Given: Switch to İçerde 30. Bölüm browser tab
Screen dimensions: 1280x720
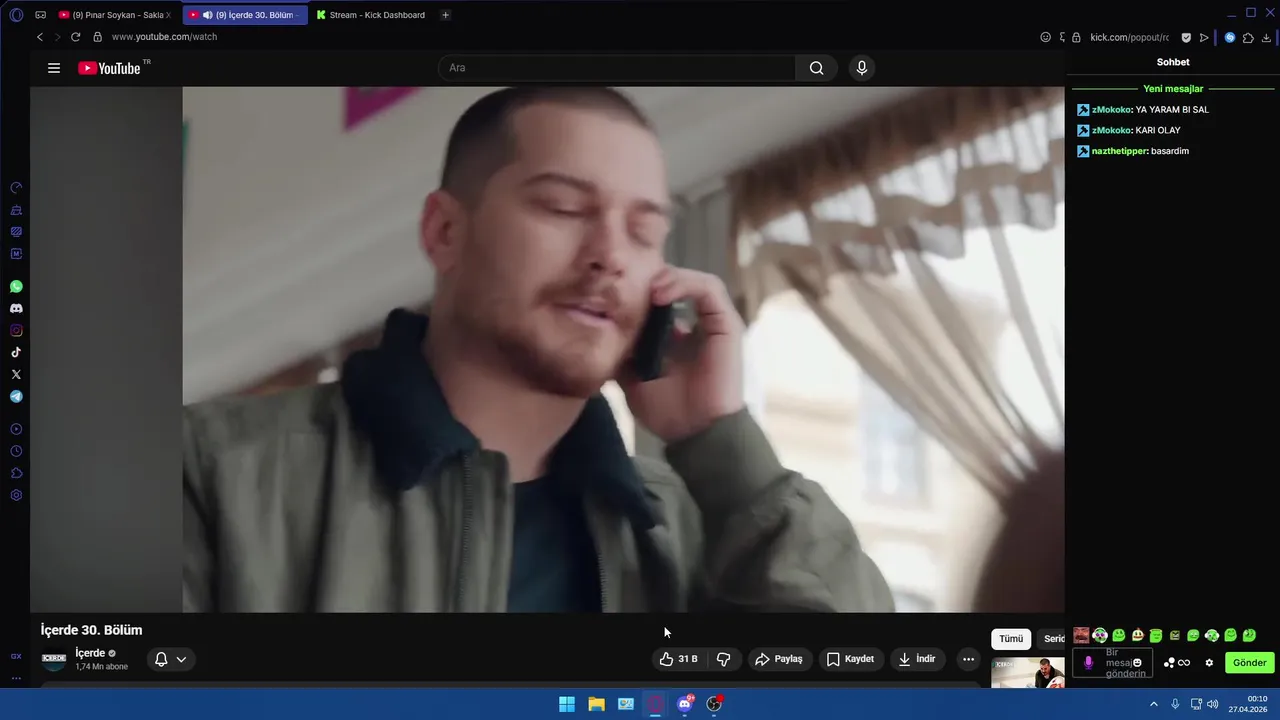Looking at the screenshot, I should click(245, 15).
